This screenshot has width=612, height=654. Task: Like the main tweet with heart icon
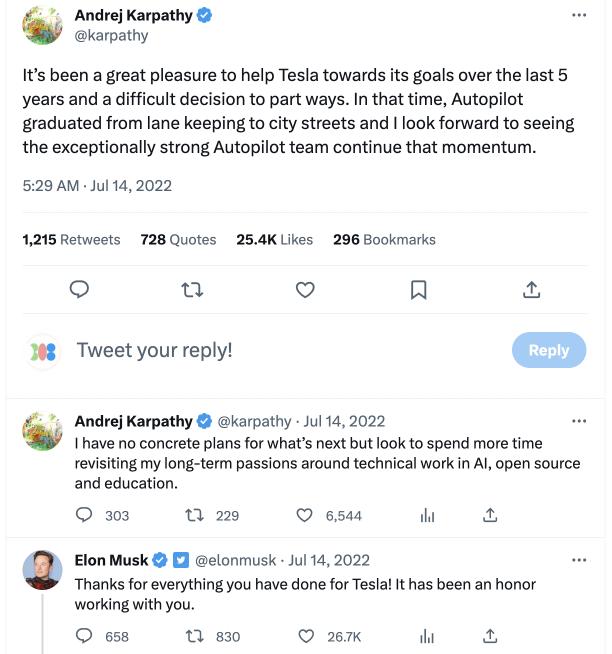306,290
